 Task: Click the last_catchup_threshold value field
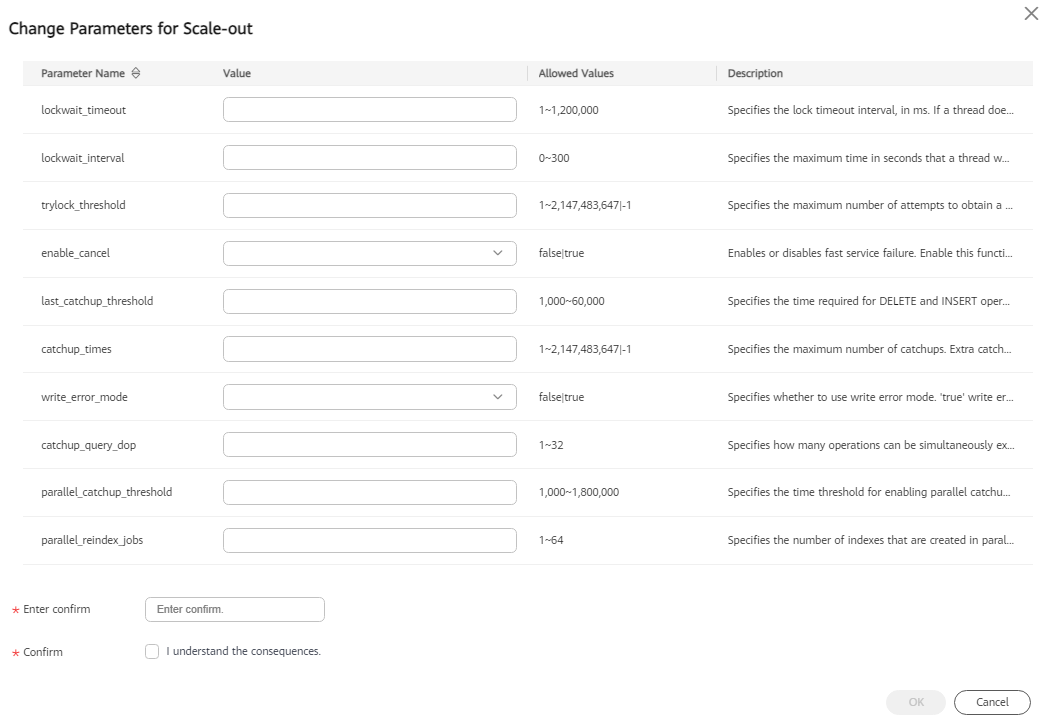(370, 302)
